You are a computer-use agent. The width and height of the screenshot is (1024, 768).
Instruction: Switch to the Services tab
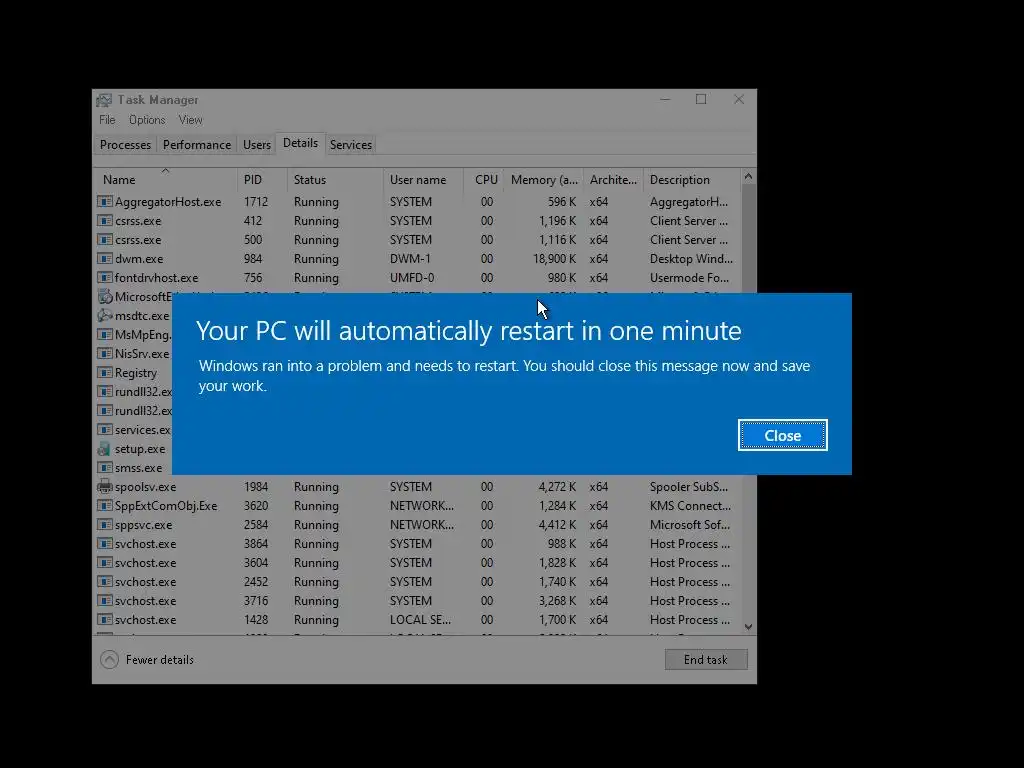(x=351, y=145)
